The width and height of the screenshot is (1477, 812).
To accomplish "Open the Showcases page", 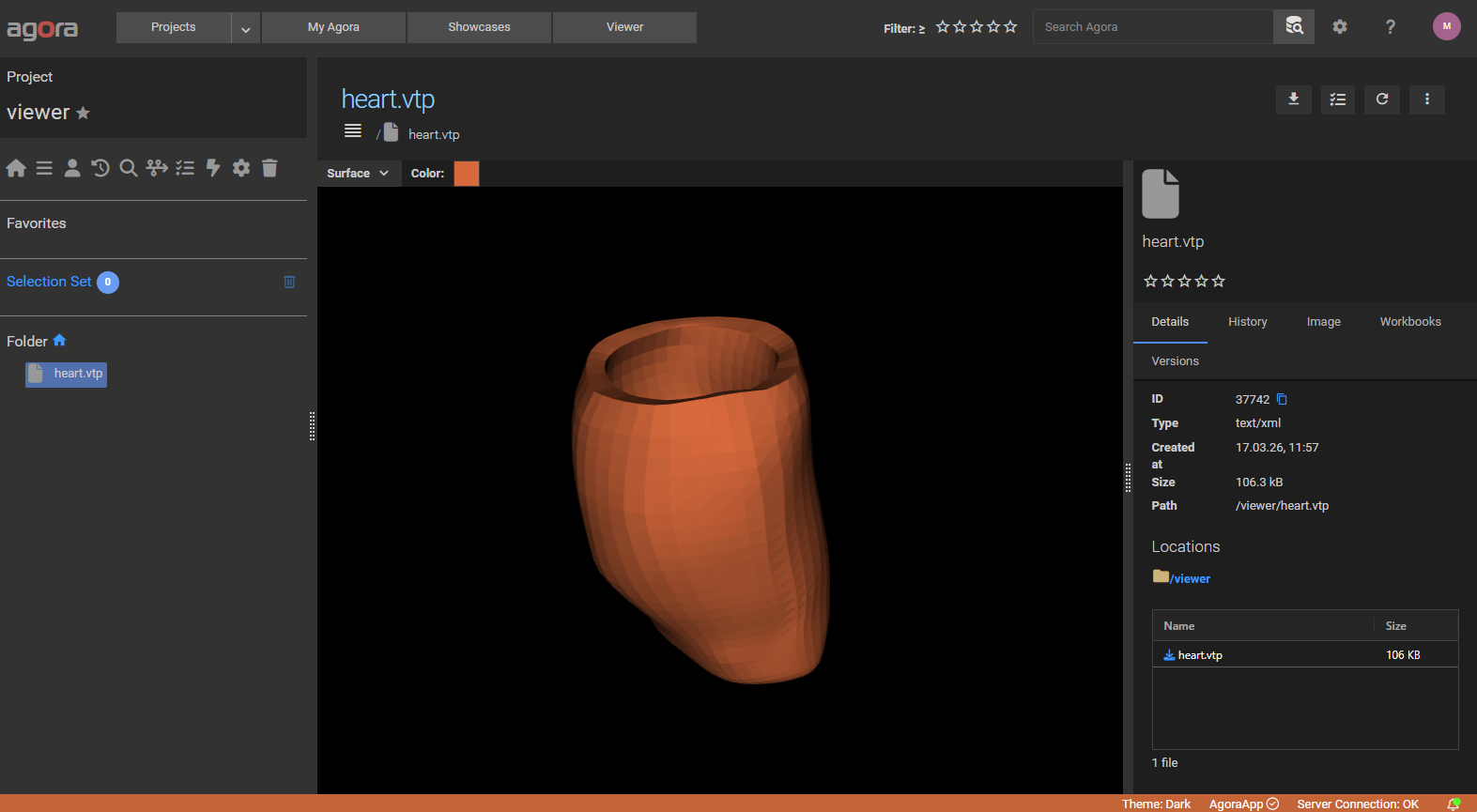I will (479, 27).
